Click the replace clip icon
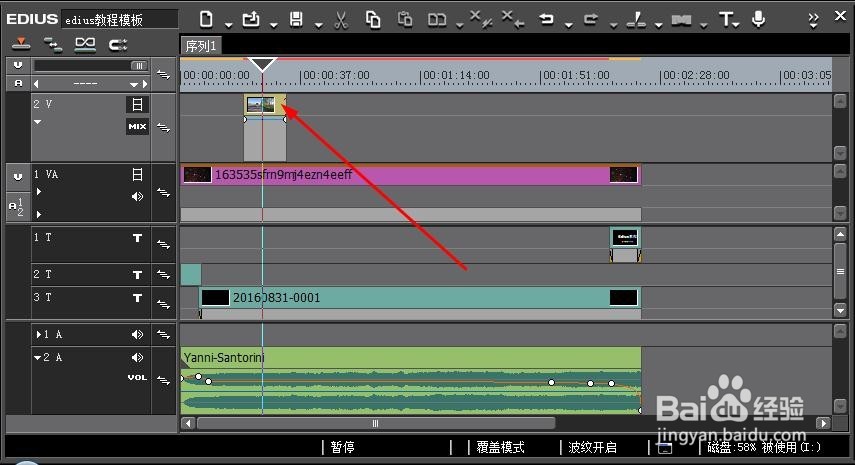 pyautogui.click(x=437, y=20)
